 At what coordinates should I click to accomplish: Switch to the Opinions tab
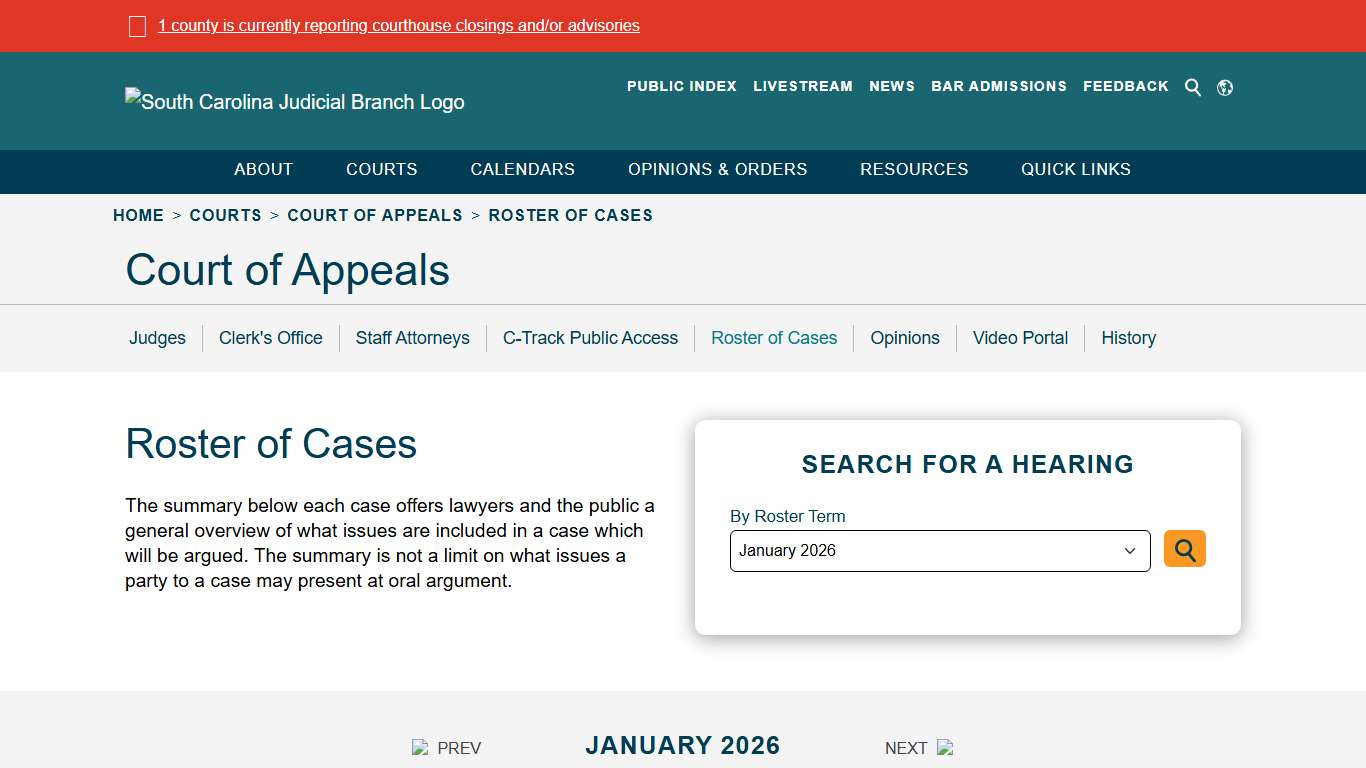(904, 338)
